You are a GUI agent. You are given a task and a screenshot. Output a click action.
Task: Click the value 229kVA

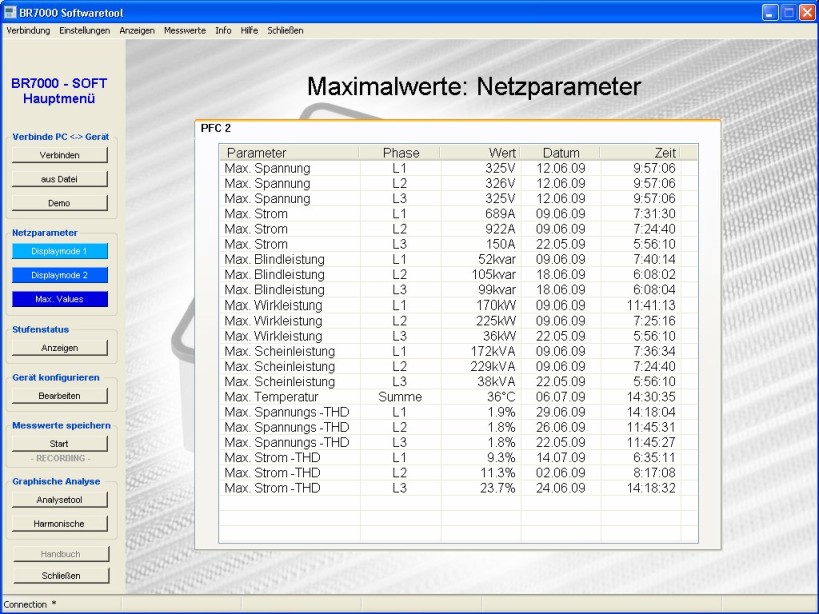tap(493, 366)
